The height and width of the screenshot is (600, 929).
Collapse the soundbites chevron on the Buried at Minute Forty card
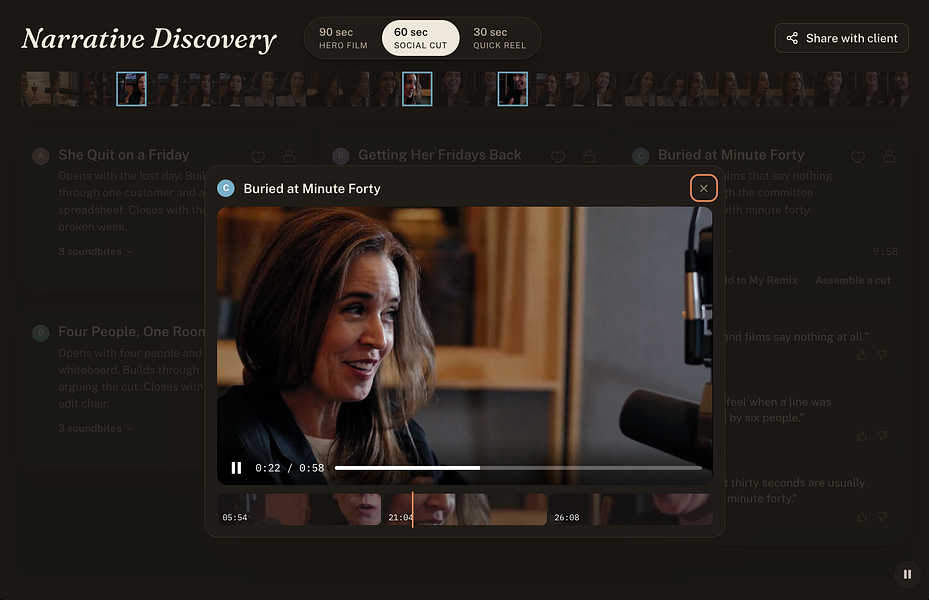(x=729, y=252)
